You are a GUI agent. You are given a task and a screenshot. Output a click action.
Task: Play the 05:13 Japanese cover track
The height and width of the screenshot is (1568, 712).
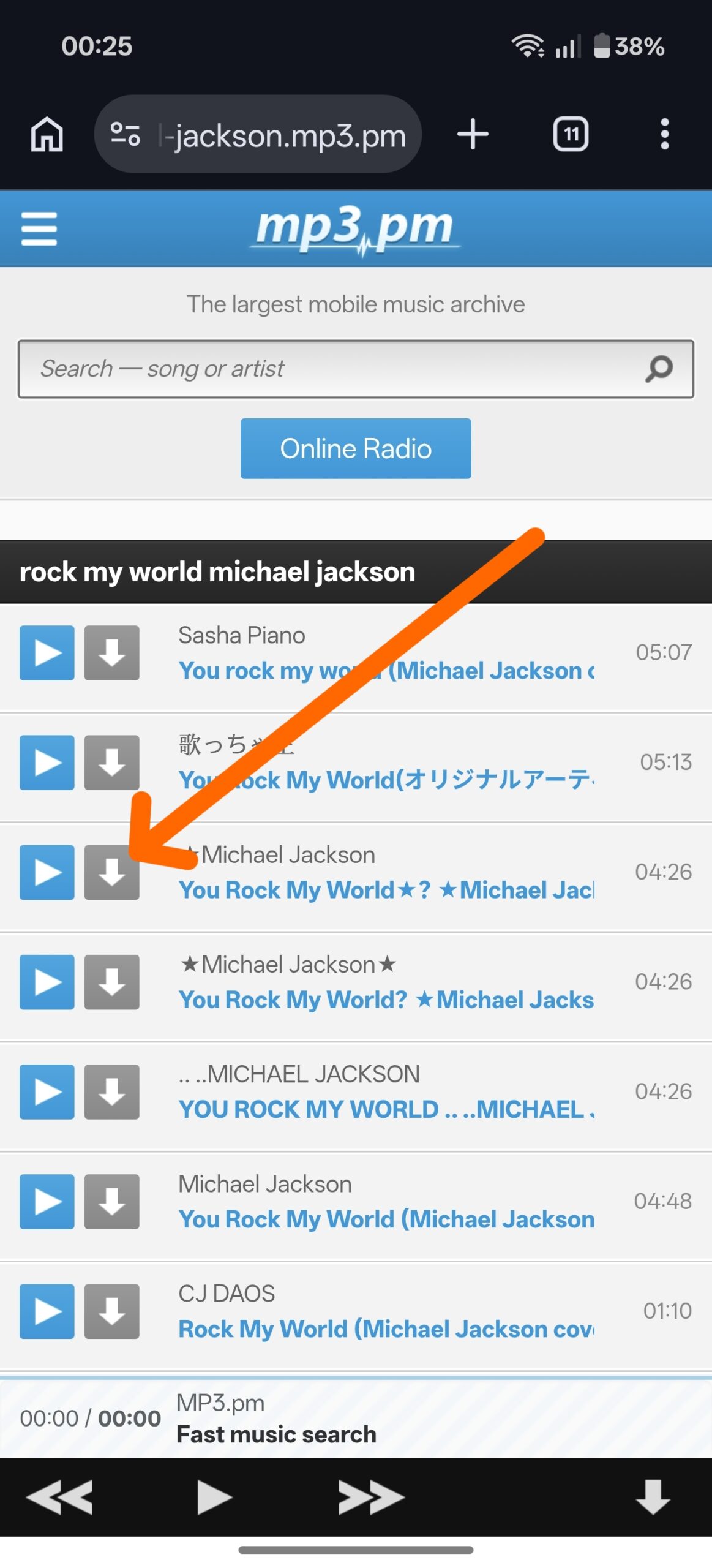pyautogui.click(x=47, y=762)
